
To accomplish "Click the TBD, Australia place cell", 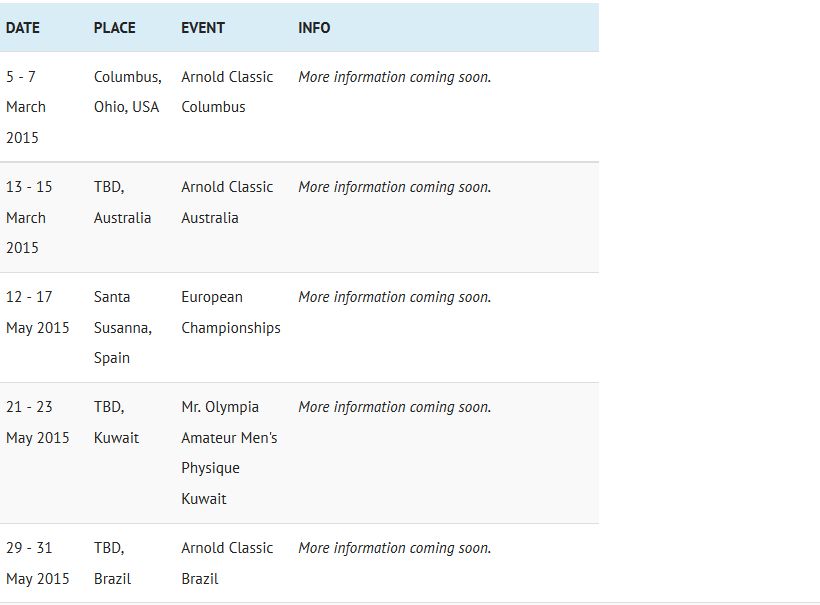I will click(122, 202).
